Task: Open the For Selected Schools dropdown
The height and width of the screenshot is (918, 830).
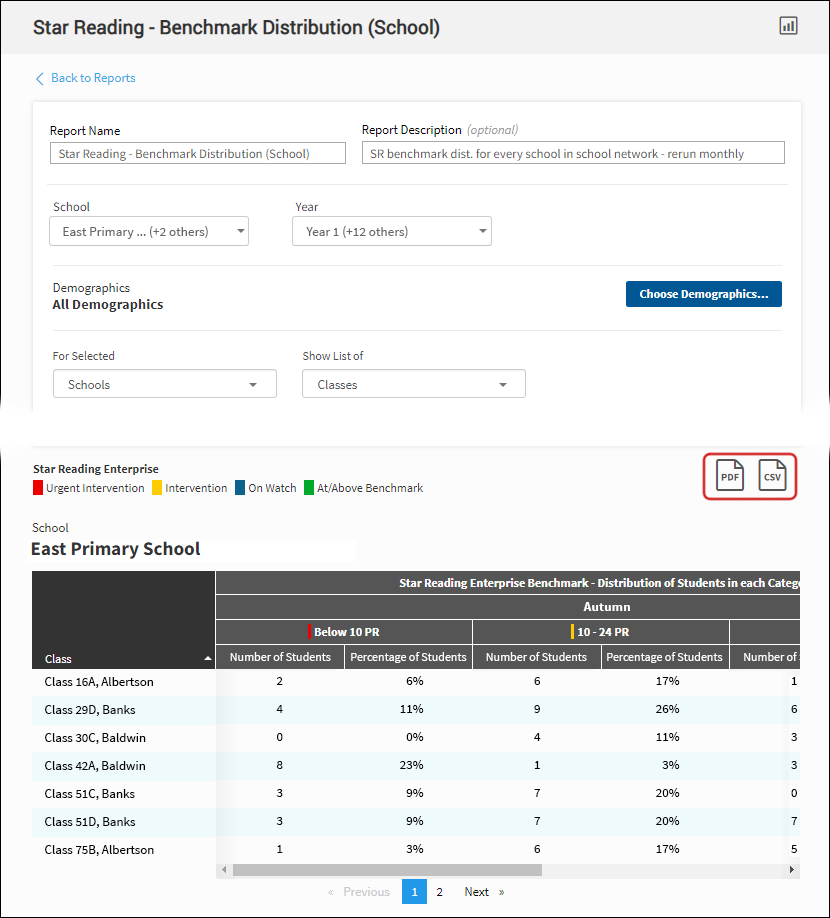Action: tap(164, 384)
